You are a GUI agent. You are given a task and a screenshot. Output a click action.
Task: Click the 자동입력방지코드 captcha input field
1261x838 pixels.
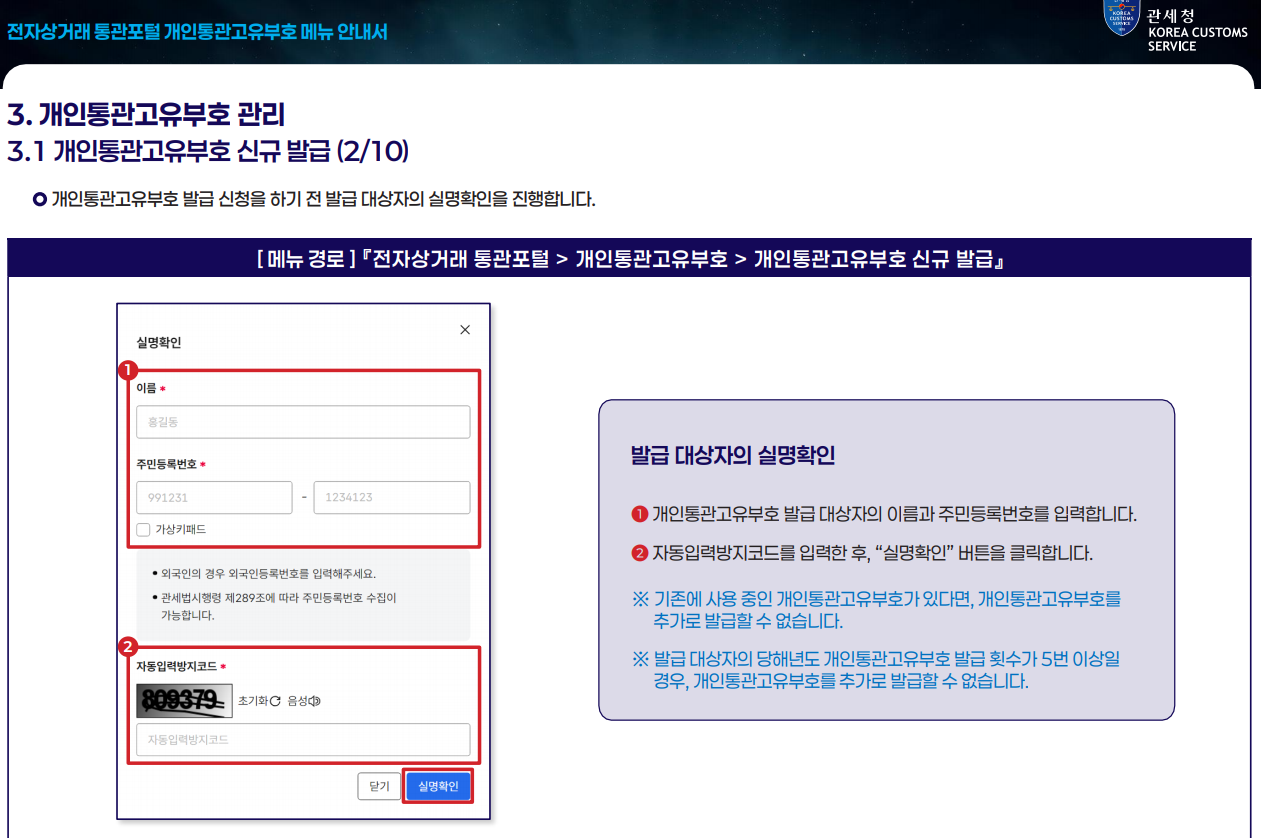(303, 740)
